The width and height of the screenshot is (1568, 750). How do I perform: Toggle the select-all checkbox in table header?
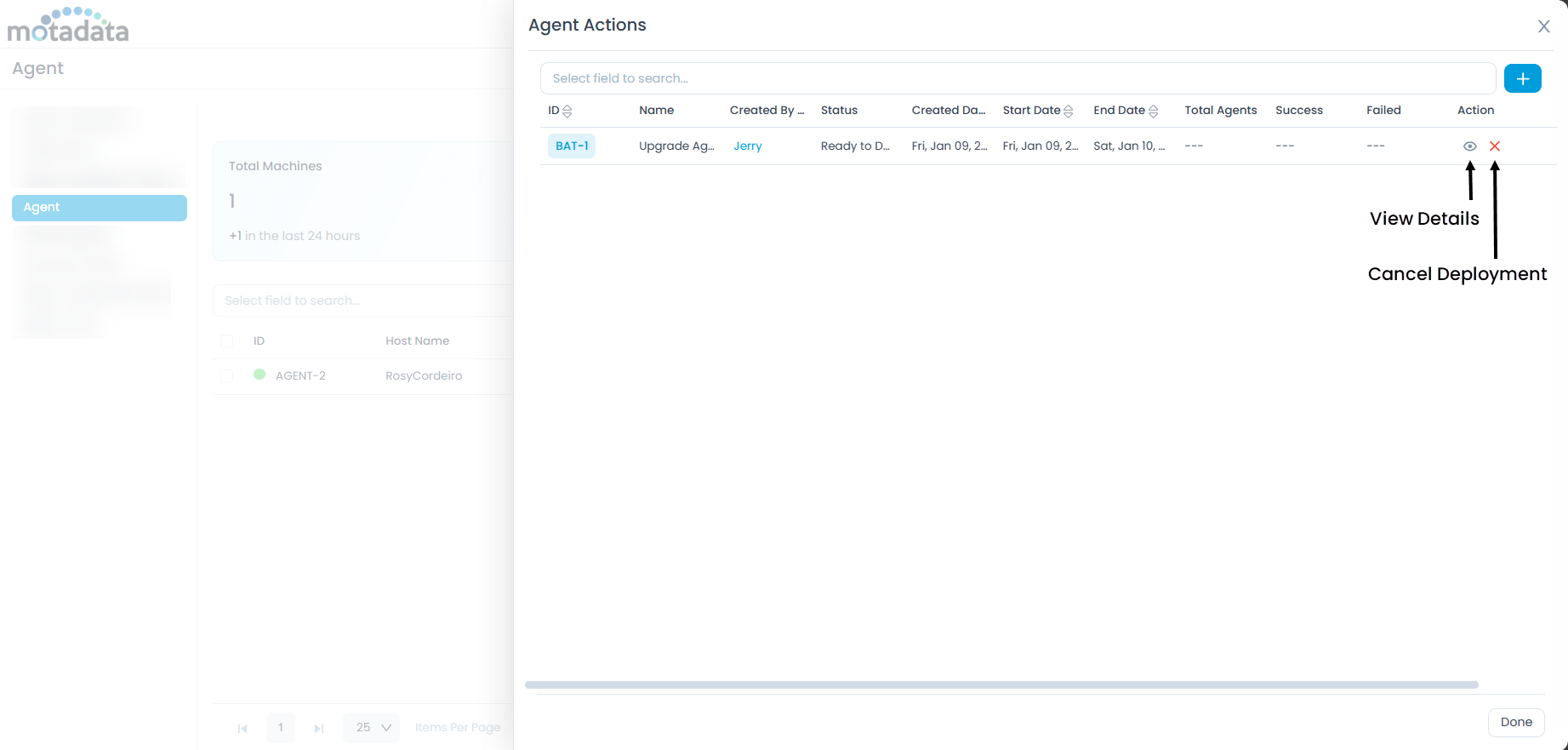click(227, 341)
